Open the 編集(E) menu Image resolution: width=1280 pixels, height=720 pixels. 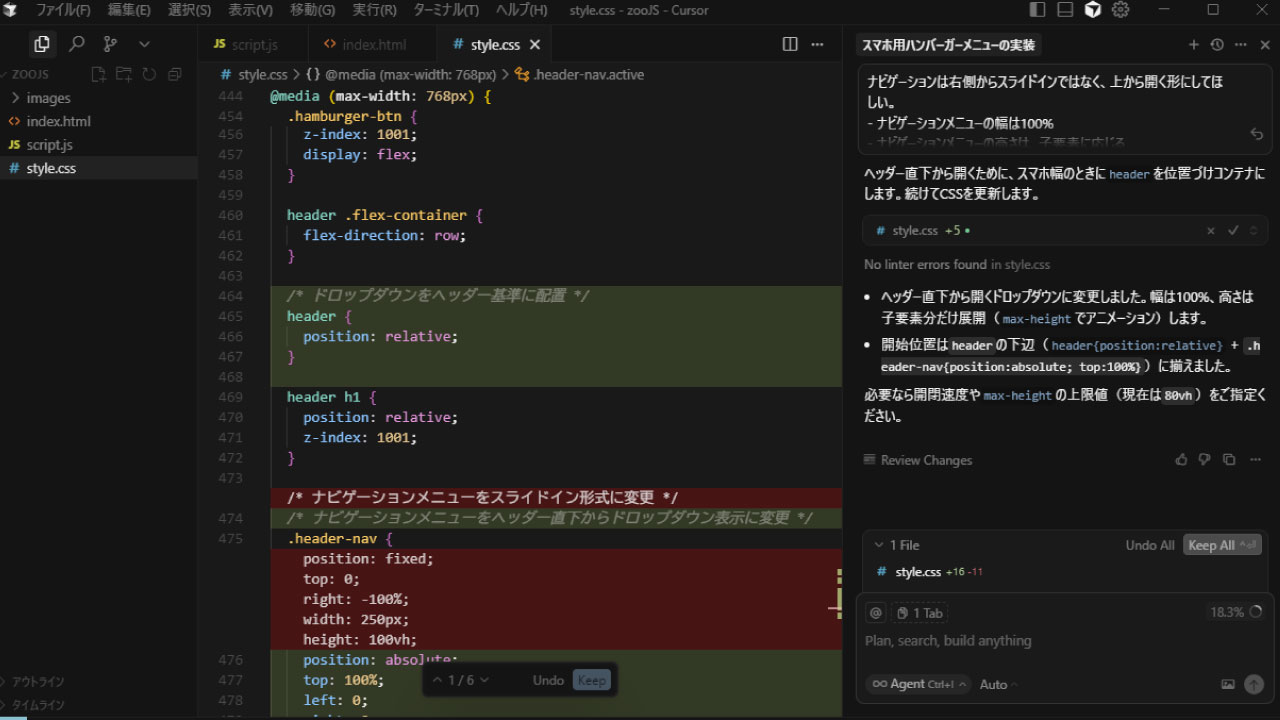[129, 10]
